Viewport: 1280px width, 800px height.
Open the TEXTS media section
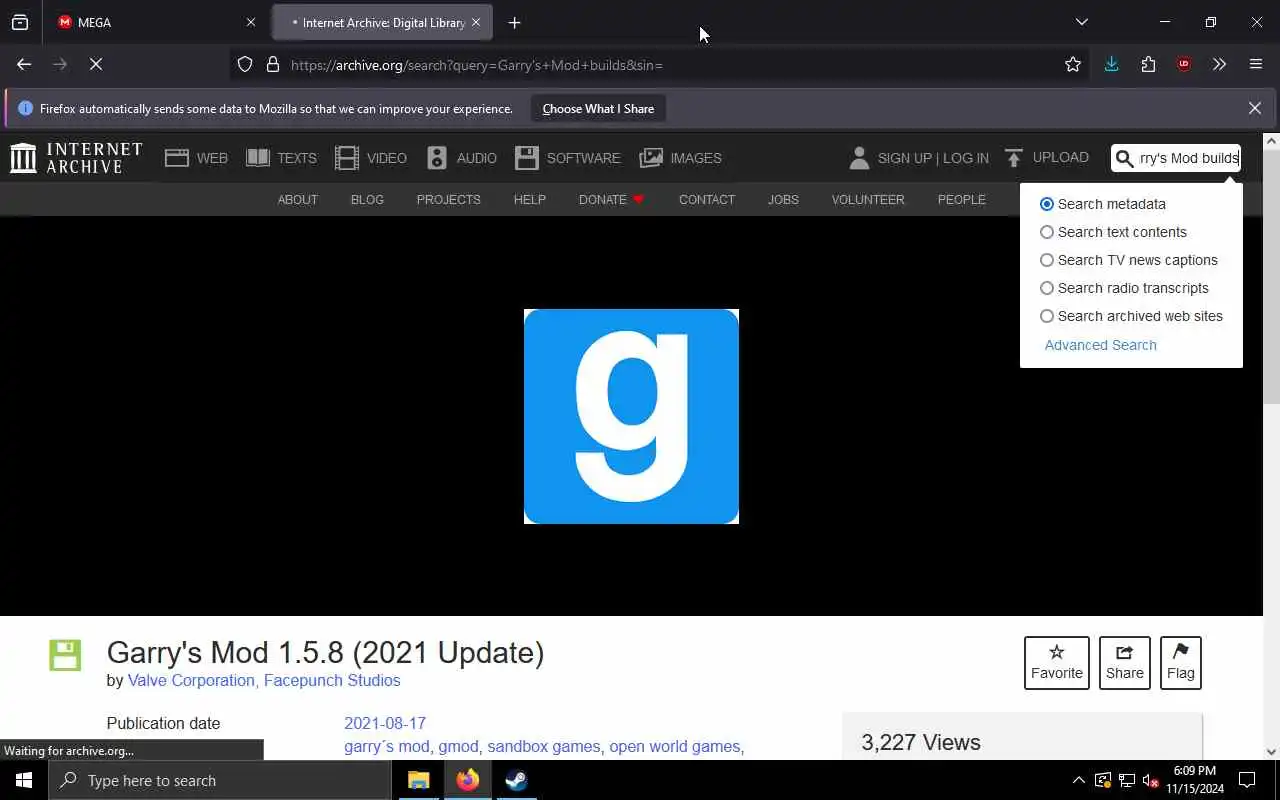[281, 158]
